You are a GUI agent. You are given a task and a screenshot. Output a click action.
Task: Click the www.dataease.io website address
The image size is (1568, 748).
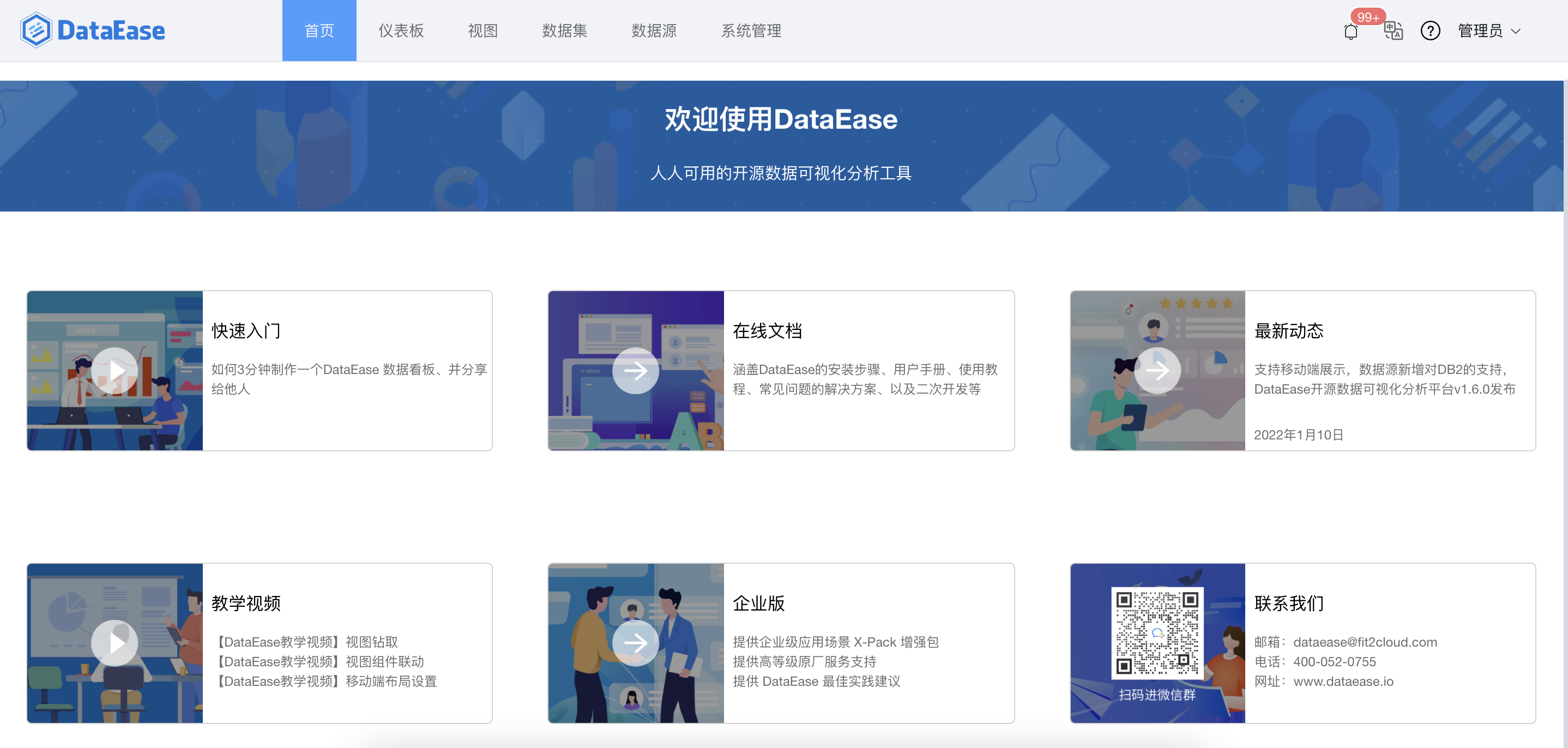point(1343,681)
